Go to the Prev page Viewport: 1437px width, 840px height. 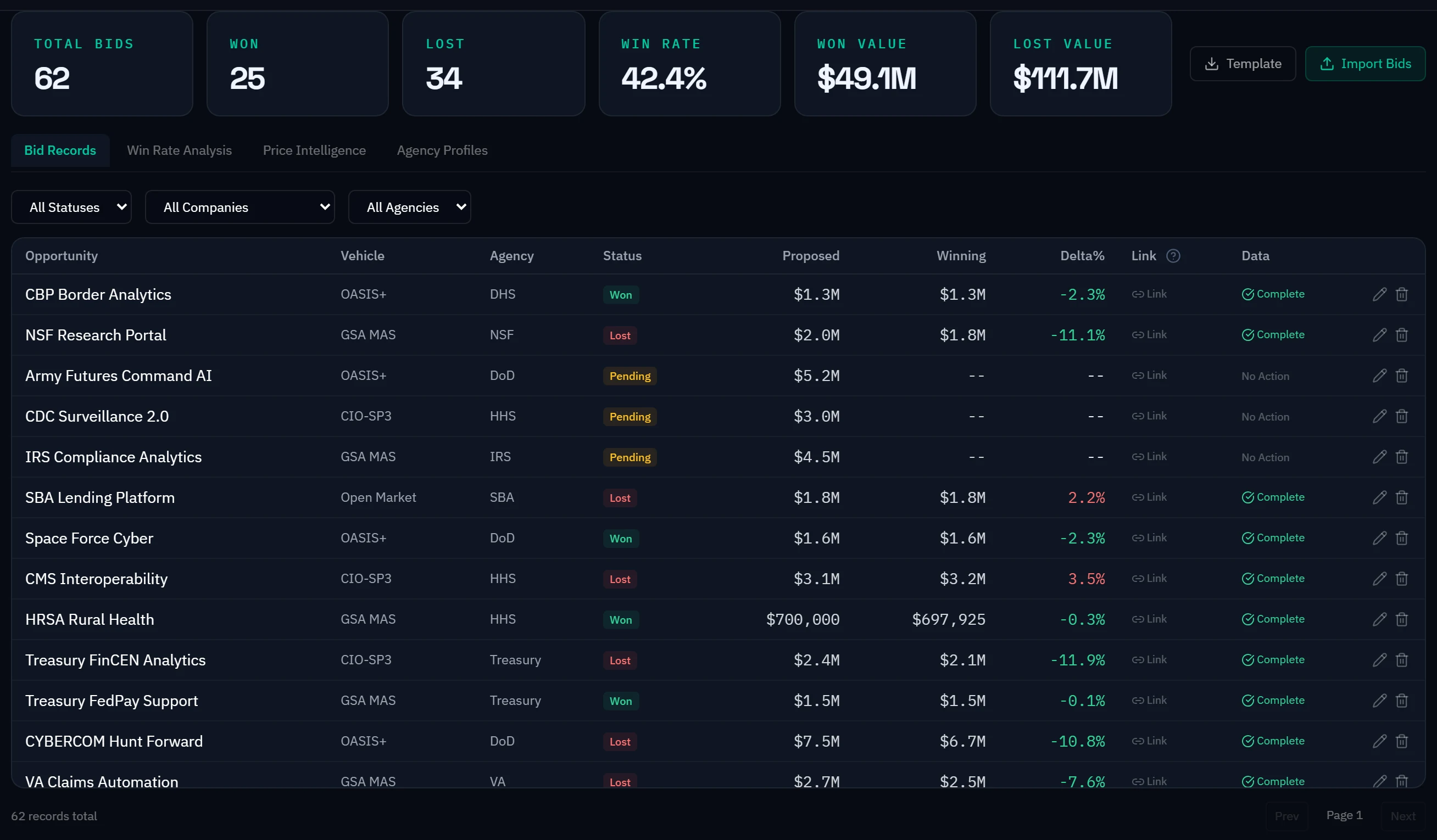[1286, 816]
